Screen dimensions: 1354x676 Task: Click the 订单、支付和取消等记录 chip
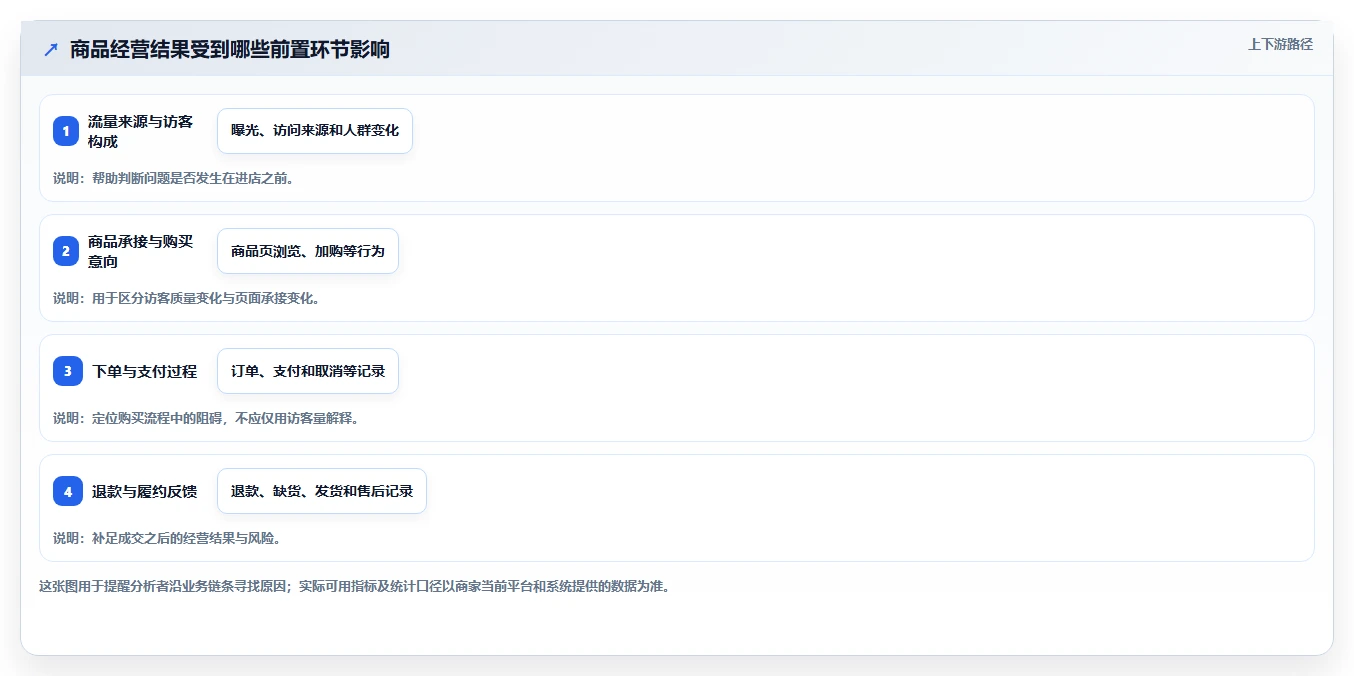[x=308, y=371]
